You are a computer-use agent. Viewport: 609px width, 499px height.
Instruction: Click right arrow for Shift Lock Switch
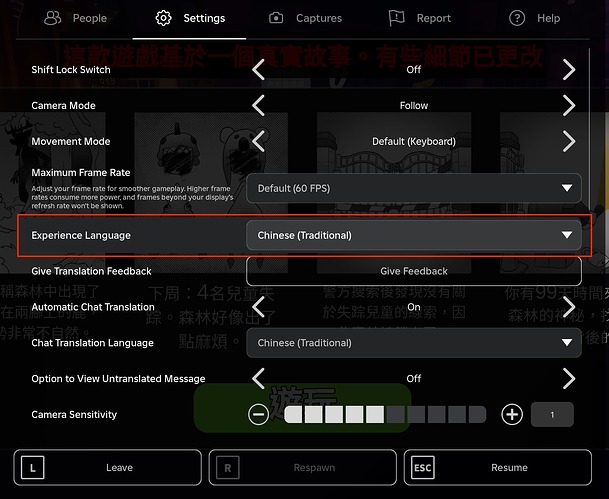(x=569, y=70)
